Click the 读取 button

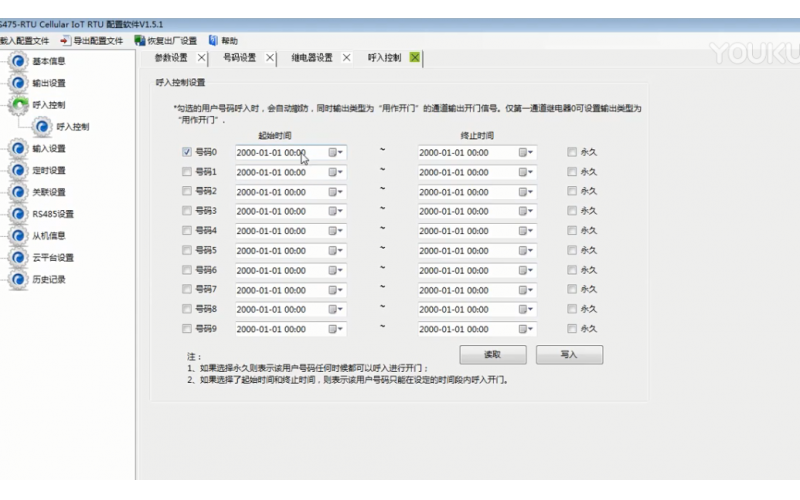click(493, 355)
